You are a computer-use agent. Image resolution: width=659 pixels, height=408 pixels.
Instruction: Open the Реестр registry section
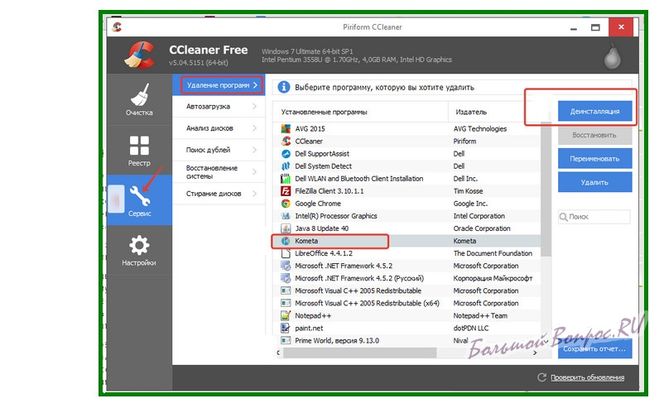139,150
